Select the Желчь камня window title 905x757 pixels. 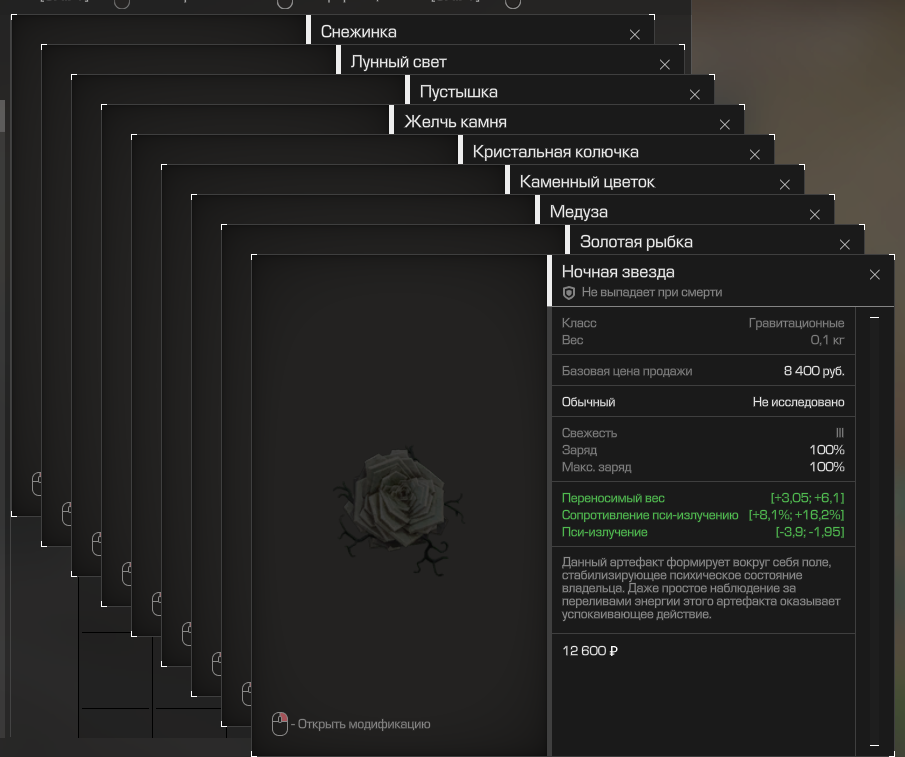[x=455, y=122]
